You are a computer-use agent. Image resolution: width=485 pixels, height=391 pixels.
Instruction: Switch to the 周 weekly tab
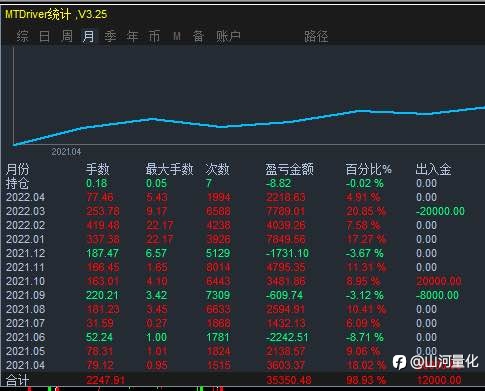pyautogui.click(x=67, y=36)
